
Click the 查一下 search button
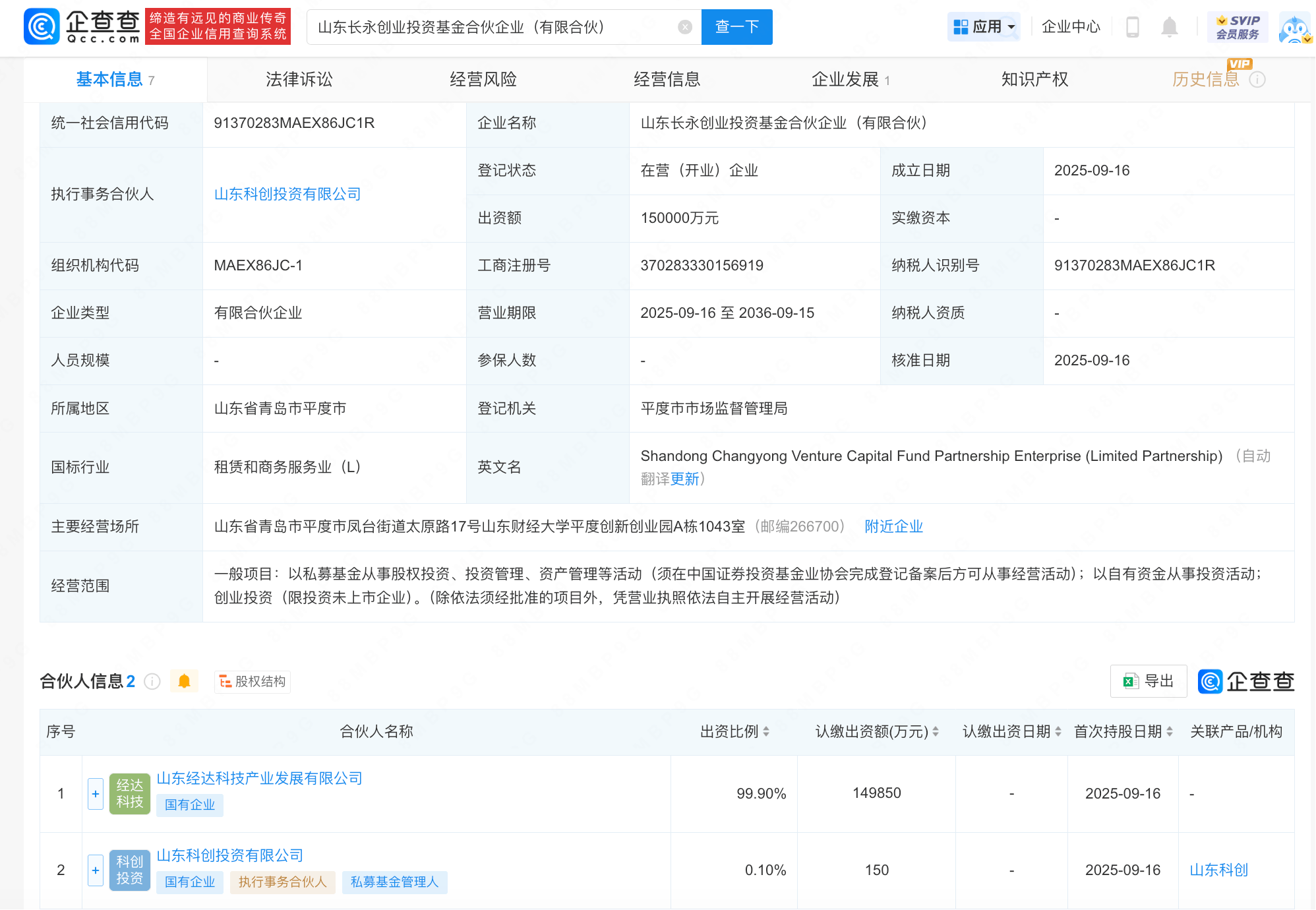(737, 27)
